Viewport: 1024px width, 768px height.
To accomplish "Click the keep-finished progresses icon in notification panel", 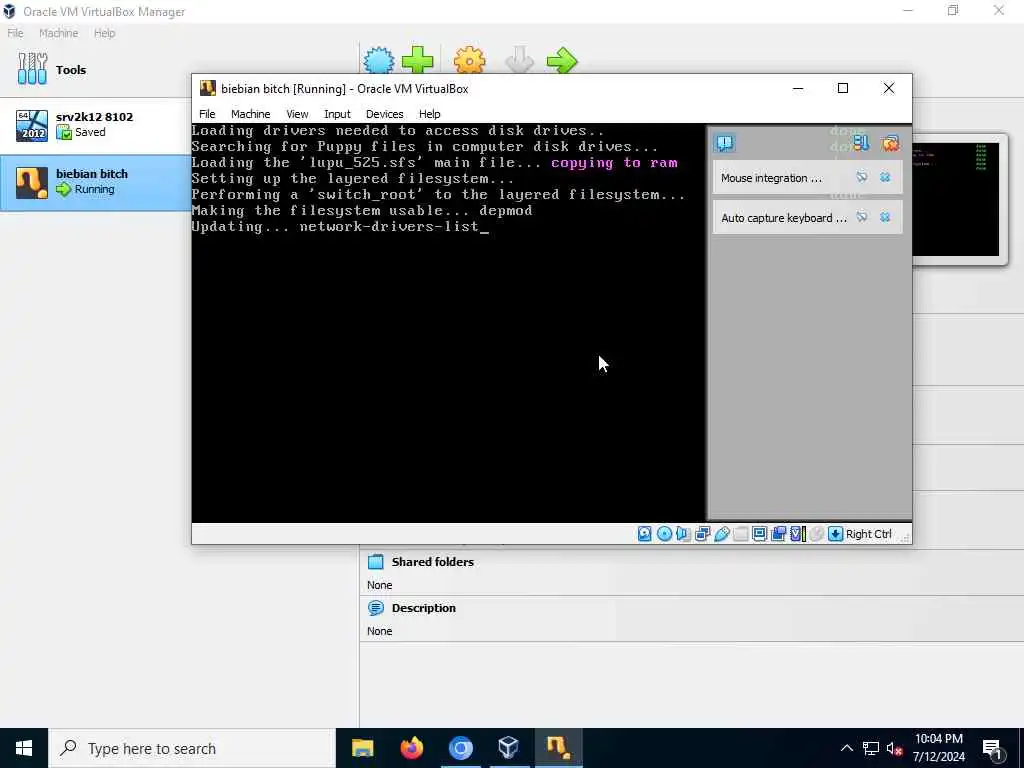I will coord(861,143).
